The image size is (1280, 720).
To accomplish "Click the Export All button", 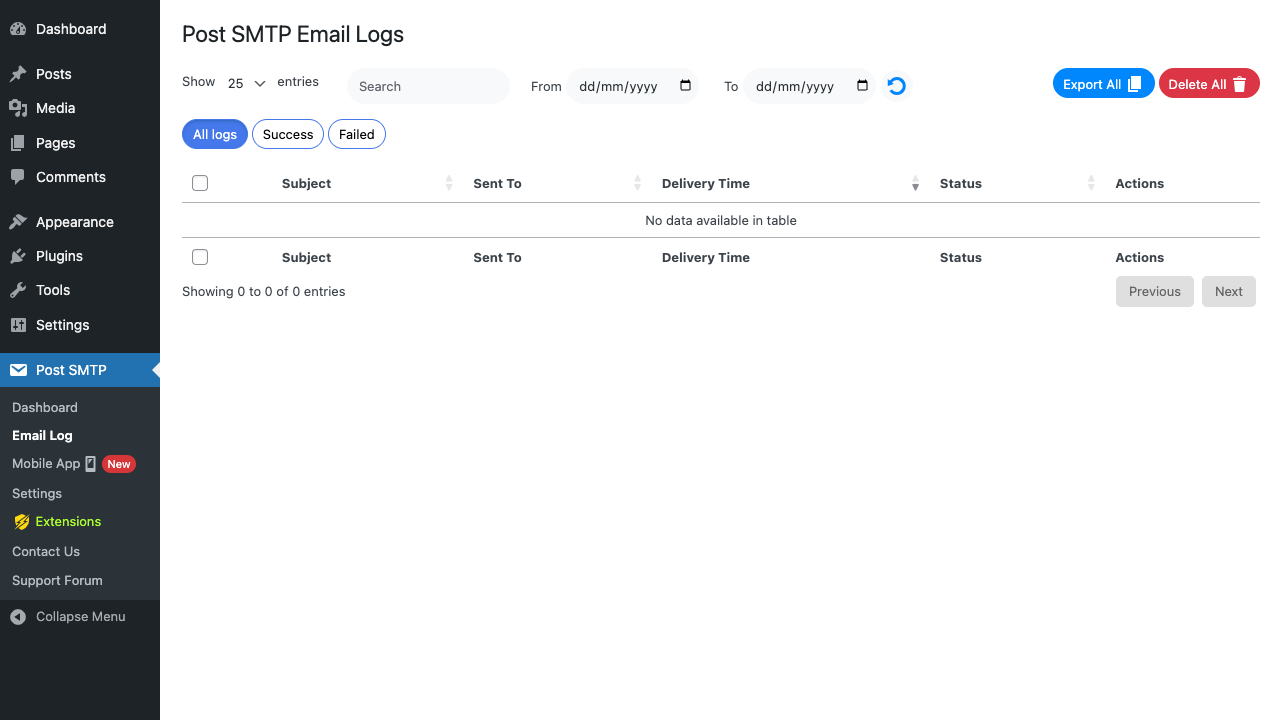I will pos(1104,84).
